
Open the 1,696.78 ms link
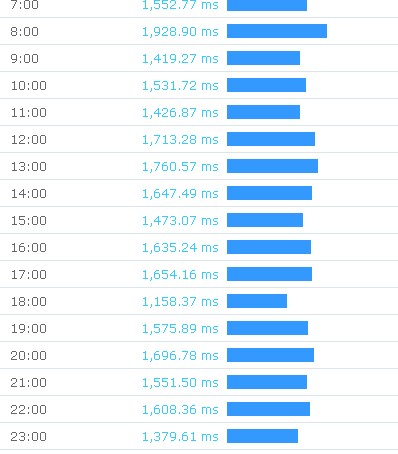click(x=180, y=356)
